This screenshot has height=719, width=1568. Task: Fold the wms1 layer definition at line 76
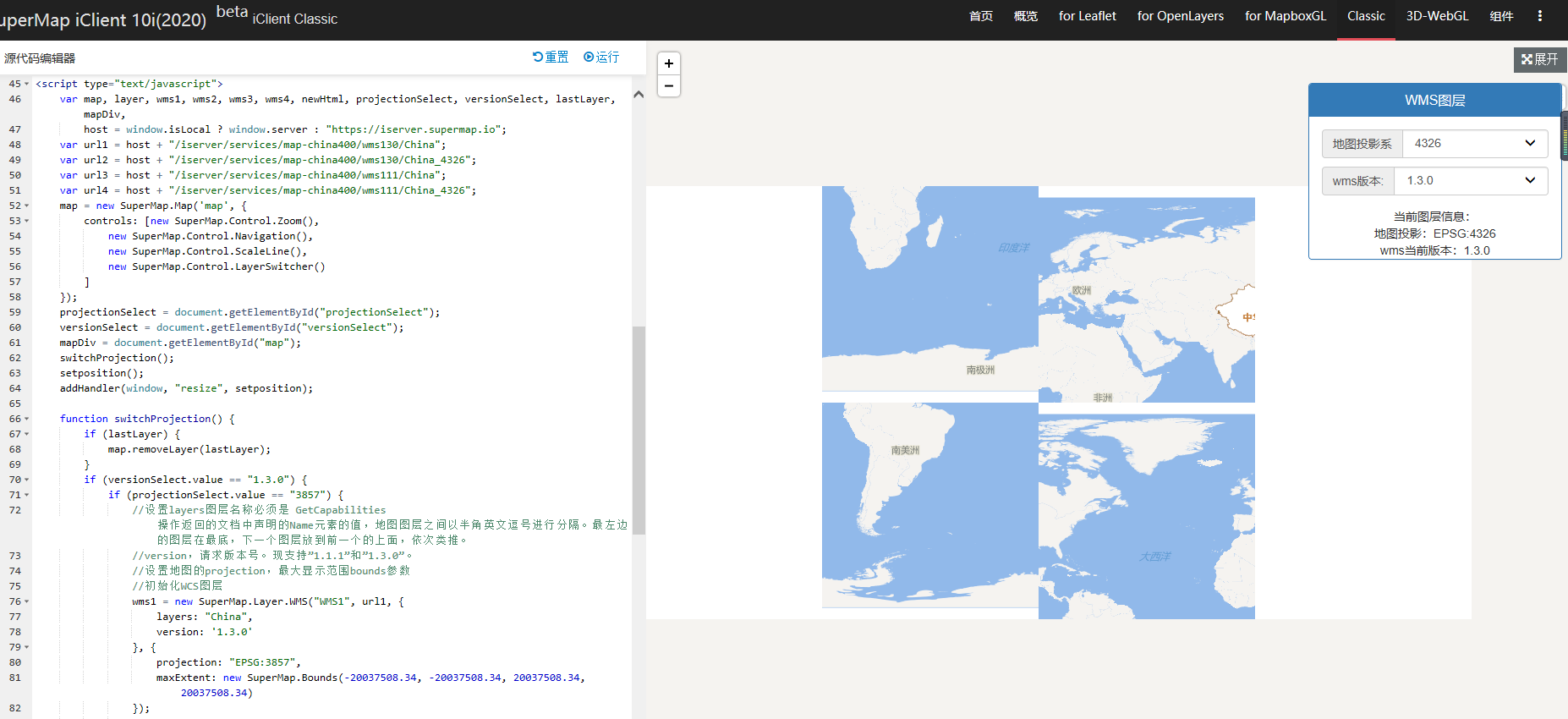tap(27, 601)
